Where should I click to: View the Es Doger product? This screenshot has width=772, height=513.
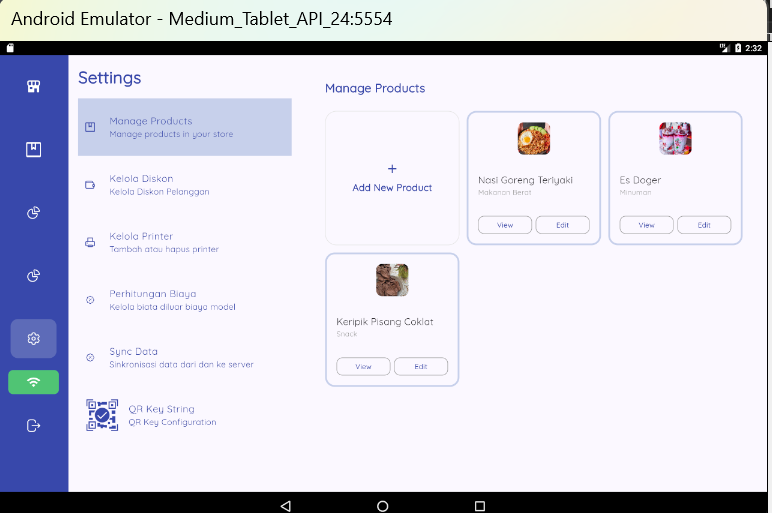coord(646,225)
